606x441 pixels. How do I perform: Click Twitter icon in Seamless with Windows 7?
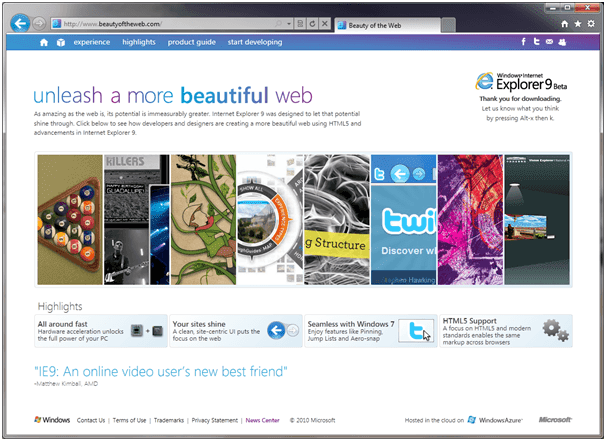[x=416, y=331]
